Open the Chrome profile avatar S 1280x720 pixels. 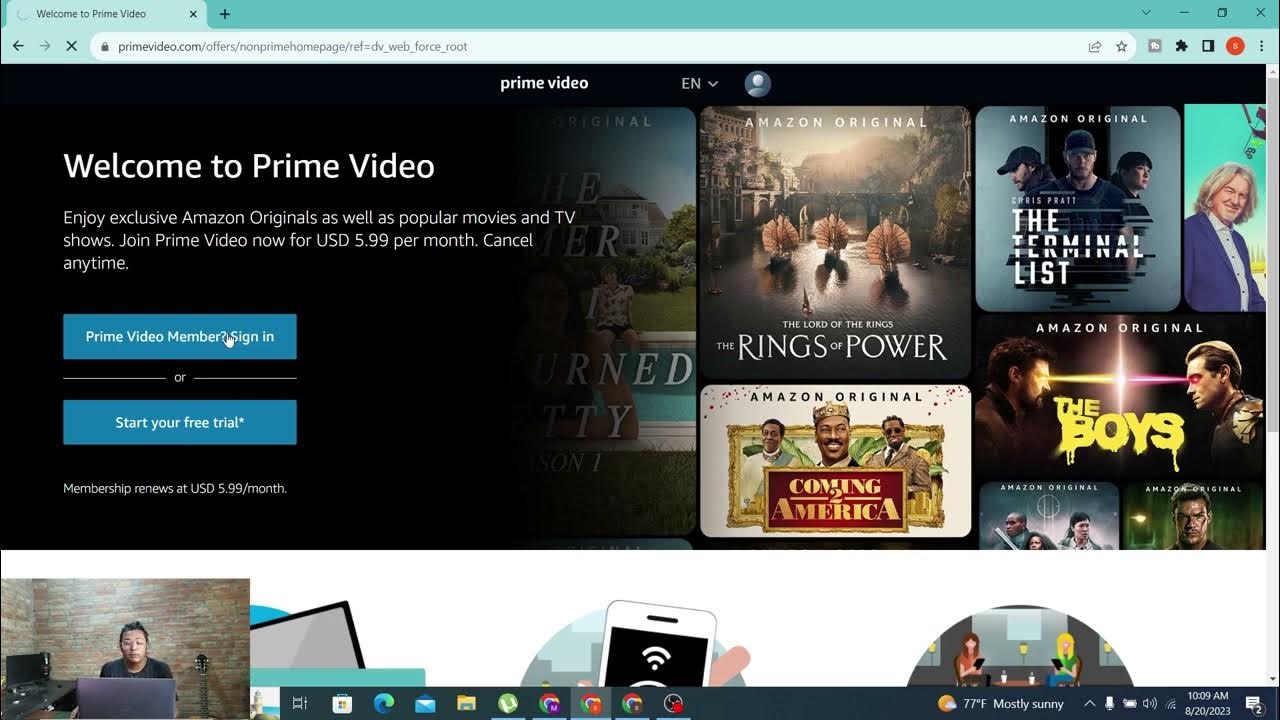point(1235,46)
